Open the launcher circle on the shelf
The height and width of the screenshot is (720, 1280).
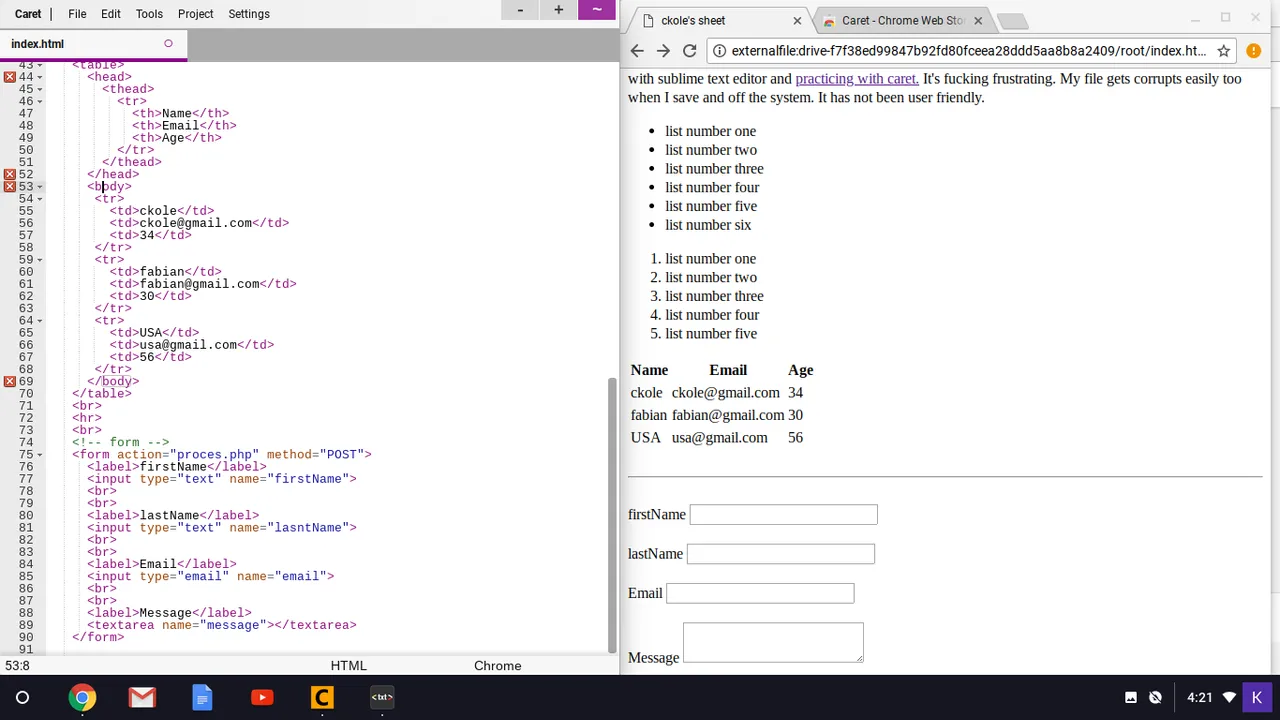[22, 698]
